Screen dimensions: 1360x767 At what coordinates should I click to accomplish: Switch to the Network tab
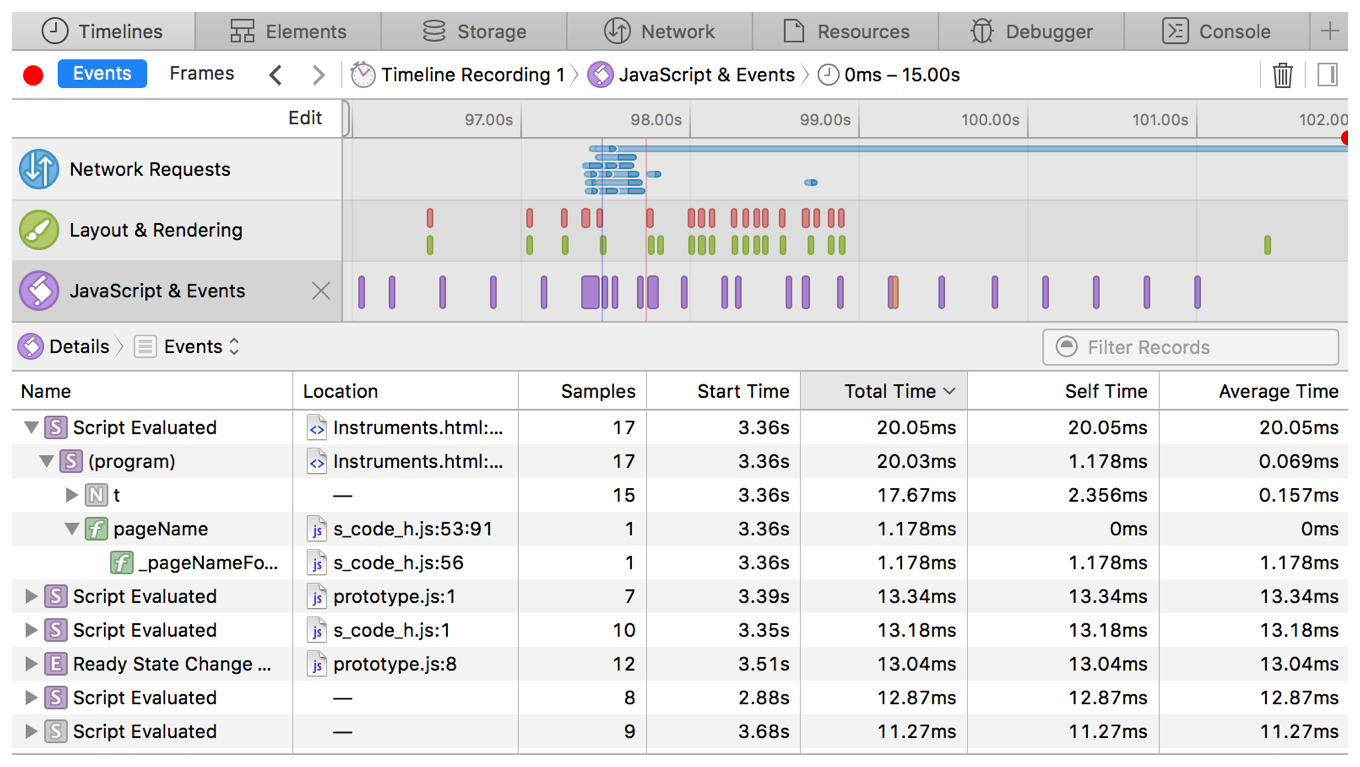pos(660,31)
